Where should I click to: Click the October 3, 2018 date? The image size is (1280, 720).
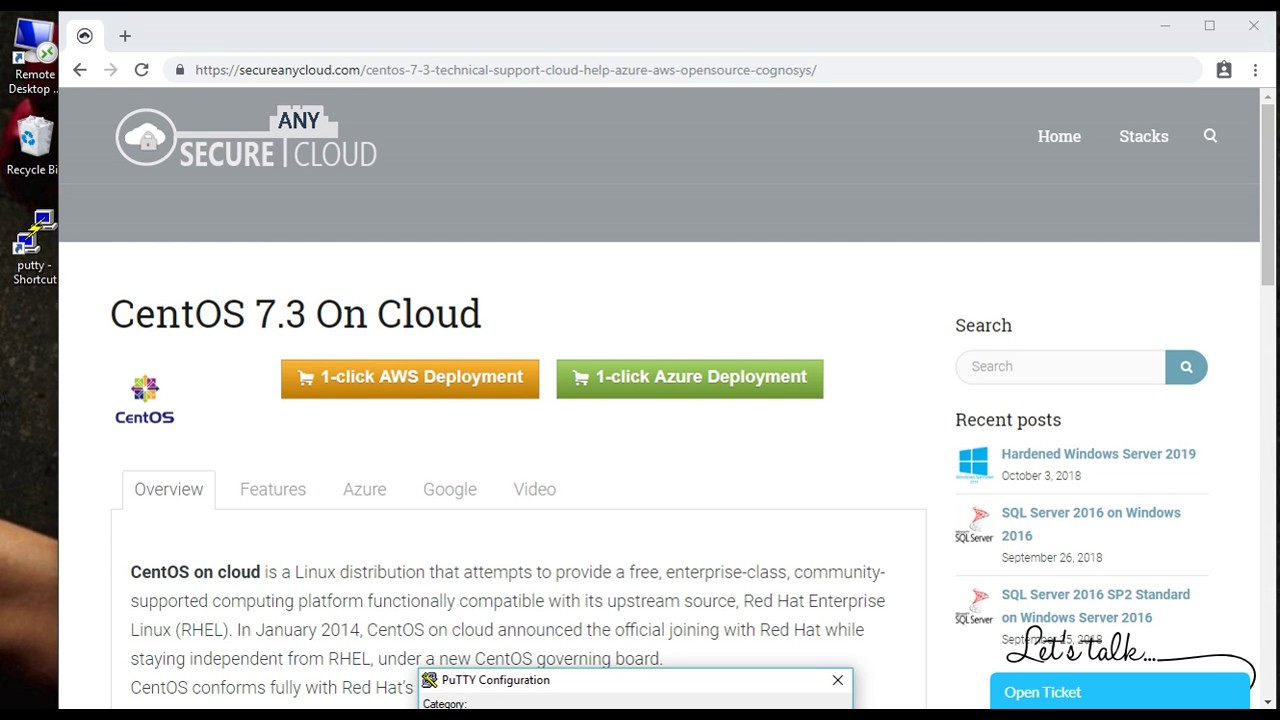[x=1041, y=476]
